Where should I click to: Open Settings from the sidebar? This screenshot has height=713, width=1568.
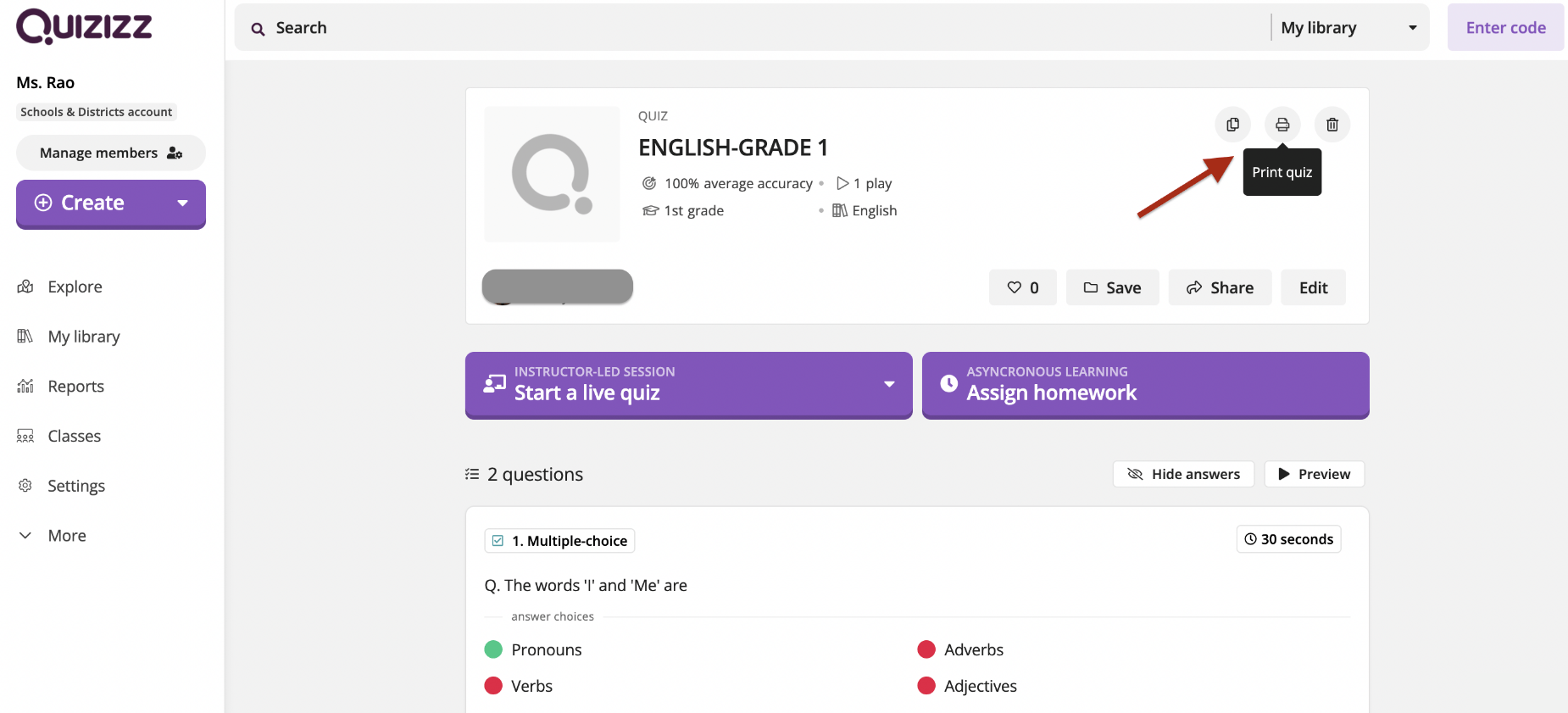coord(76,486)
